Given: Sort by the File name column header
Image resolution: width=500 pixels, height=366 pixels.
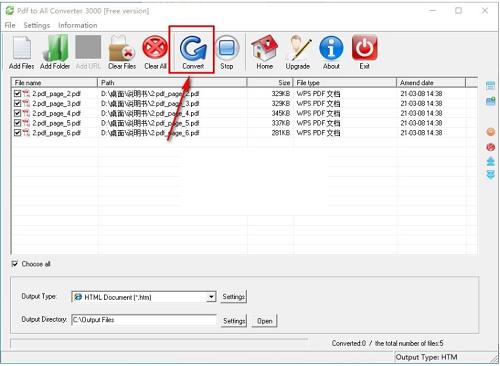Looking at the screenshot, I should [x=55, y=82].
